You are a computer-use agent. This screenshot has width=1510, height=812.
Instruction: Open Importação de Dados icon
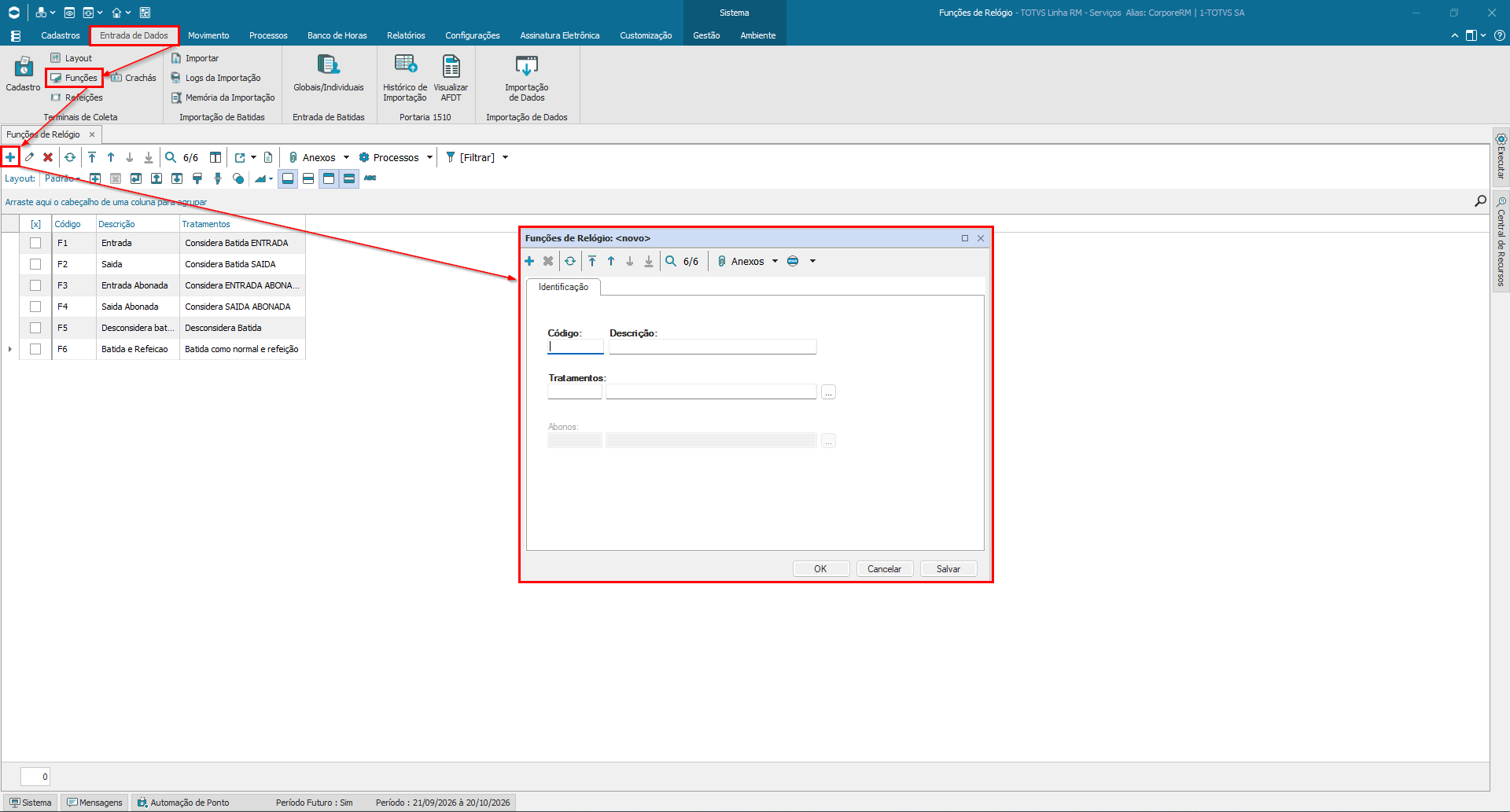pyautogui.click(x=526, y=78)
